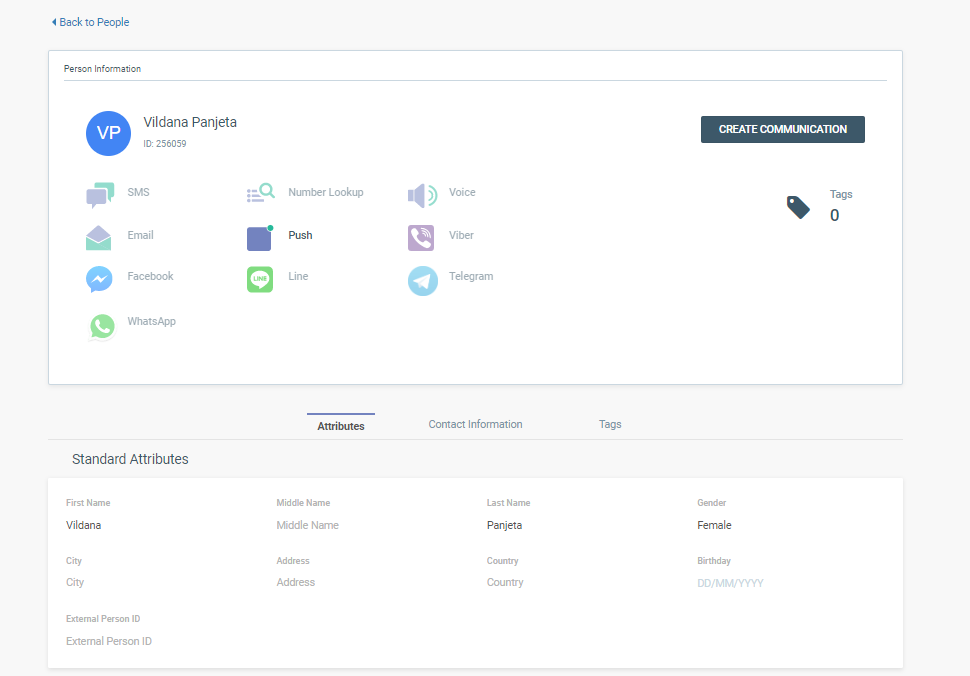Click the Push notification icon
970x676 pixels.
tap(259, 238)
